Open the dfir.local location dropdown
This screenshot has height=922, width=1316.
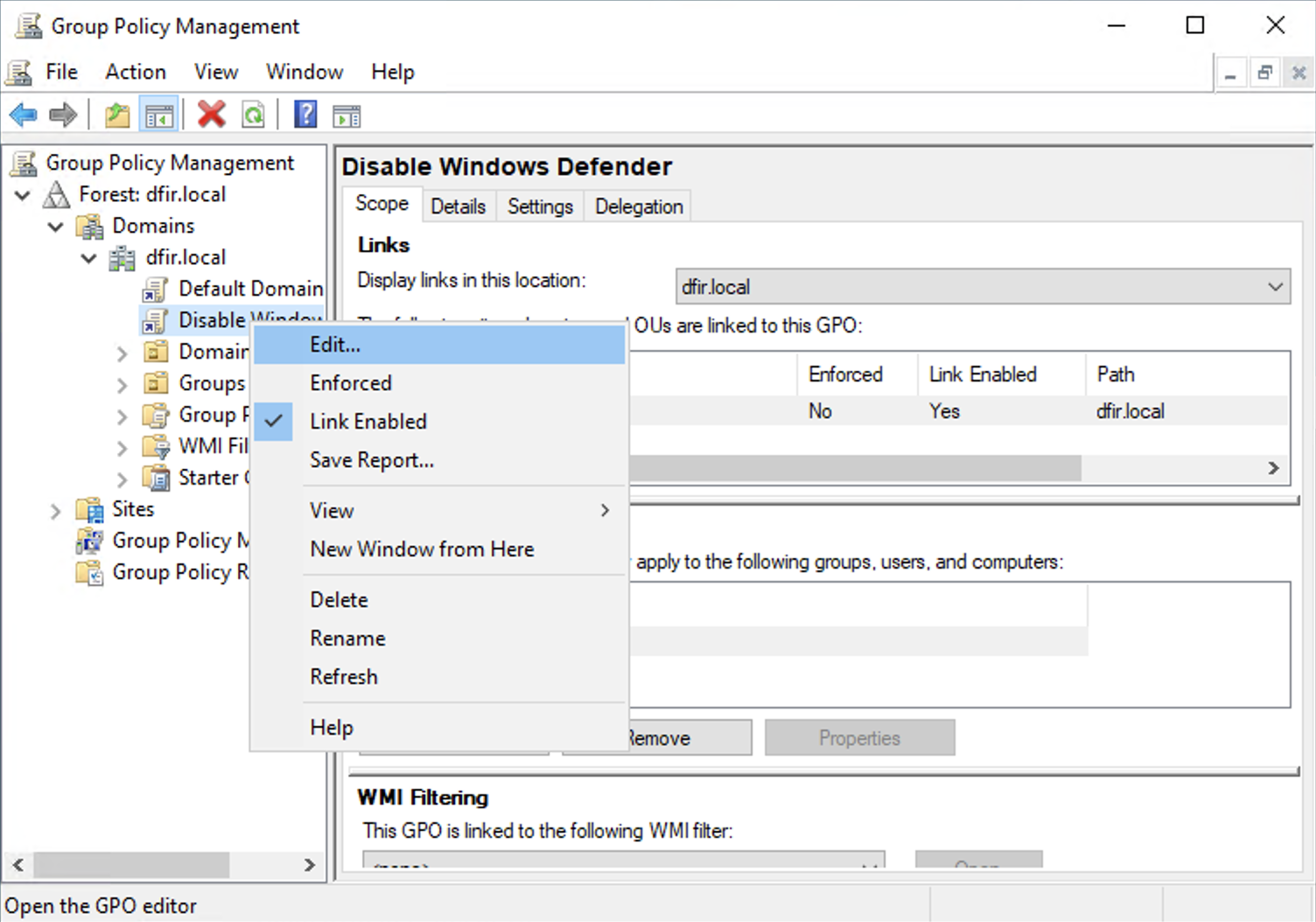(x=982, y=287)
